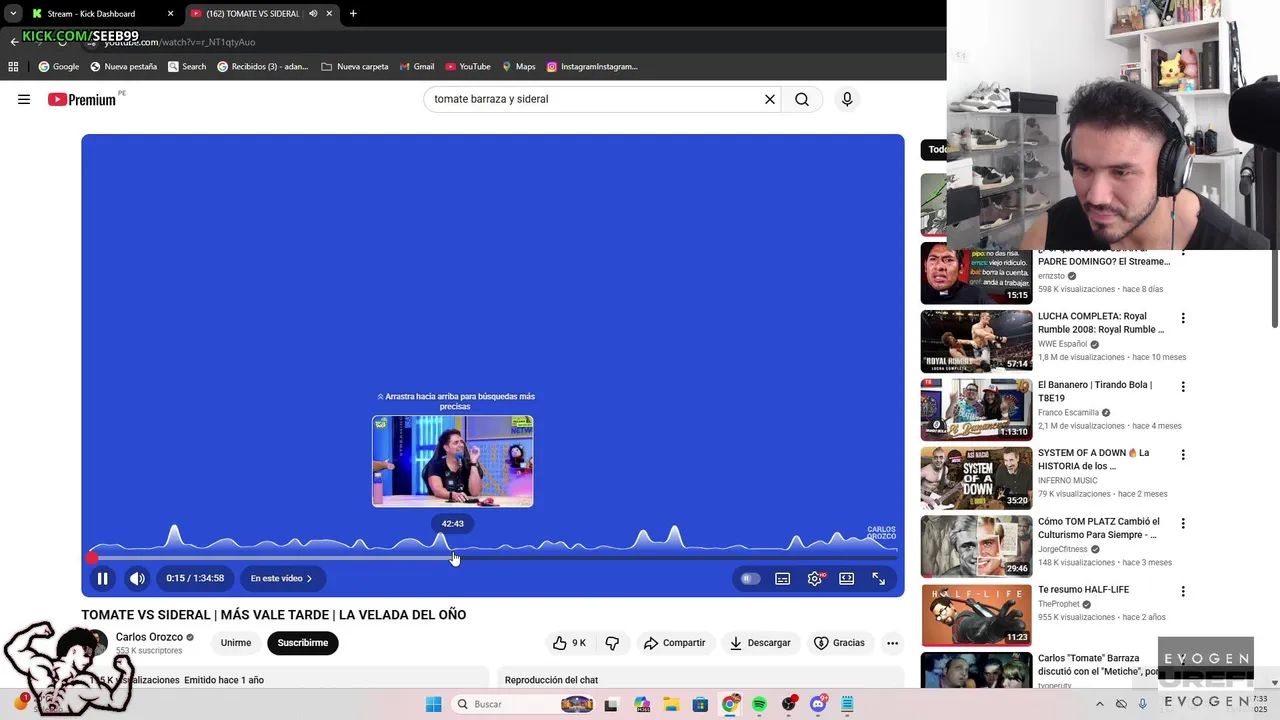Open the YouTube bookmark

pyautogui.click(x=468, y=67)
